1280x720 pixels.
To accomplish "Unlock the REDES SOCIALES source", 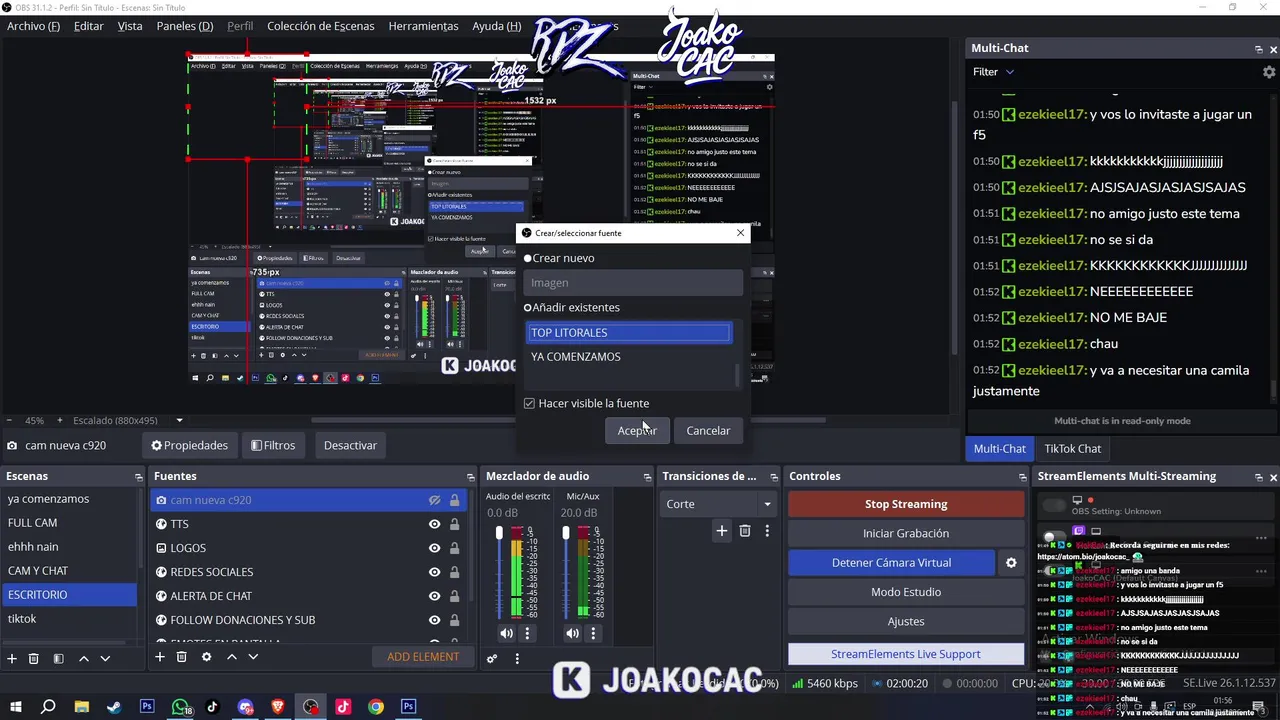I will (454, 572).
